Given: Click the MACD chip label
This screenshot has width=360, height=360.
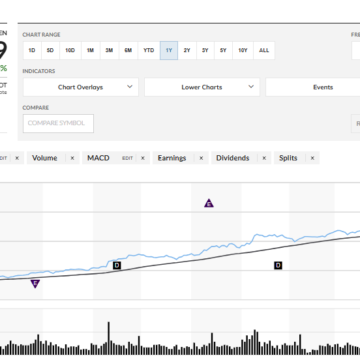Looking at the screenshot, I should click(98, 158).
